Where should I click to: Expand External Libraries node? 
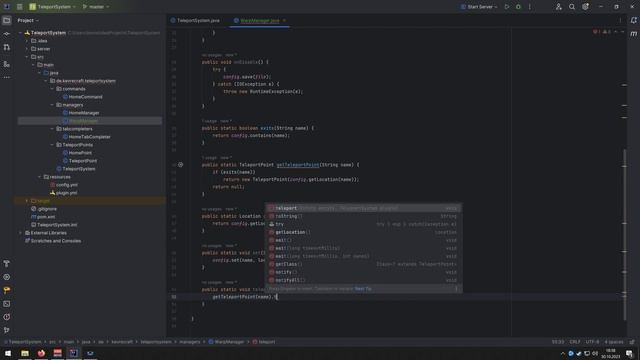coord(20,233)
